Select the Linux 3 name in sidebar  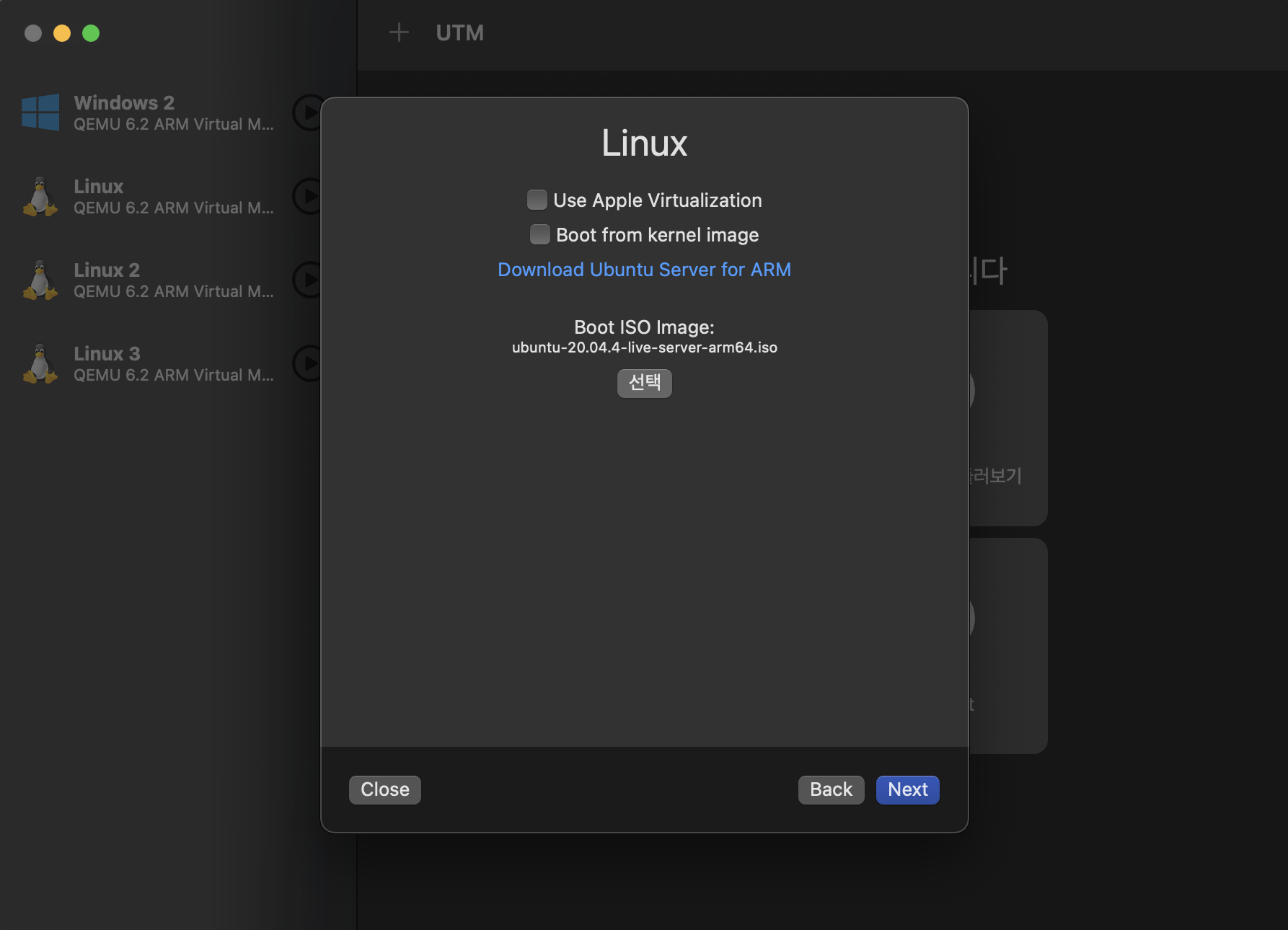[x=107, y=353]
